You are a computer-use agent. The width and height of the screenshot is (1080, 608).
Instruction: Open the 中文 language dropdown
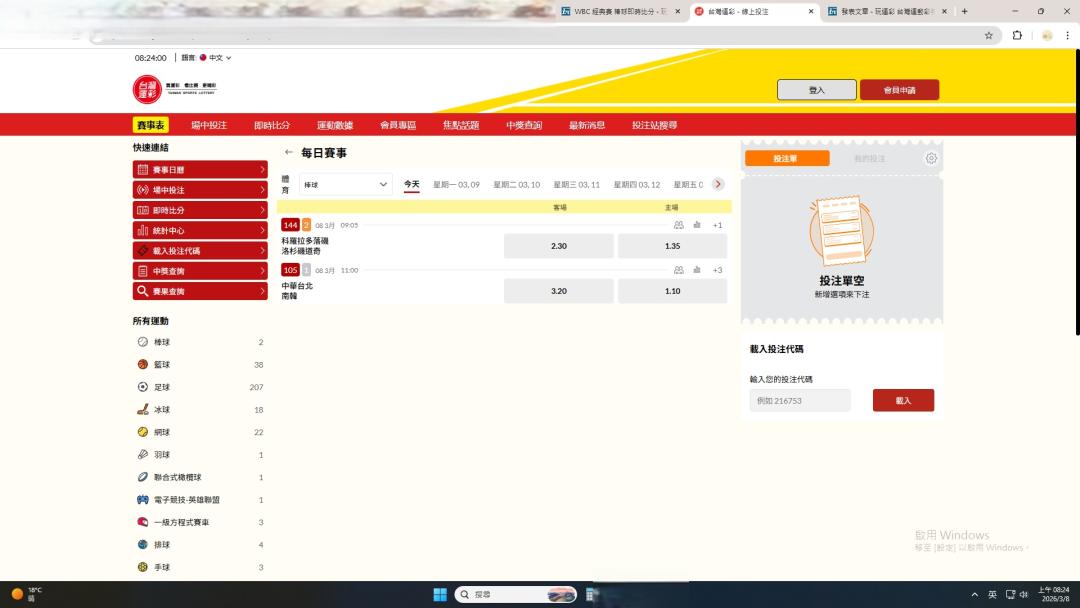(215, 58)
